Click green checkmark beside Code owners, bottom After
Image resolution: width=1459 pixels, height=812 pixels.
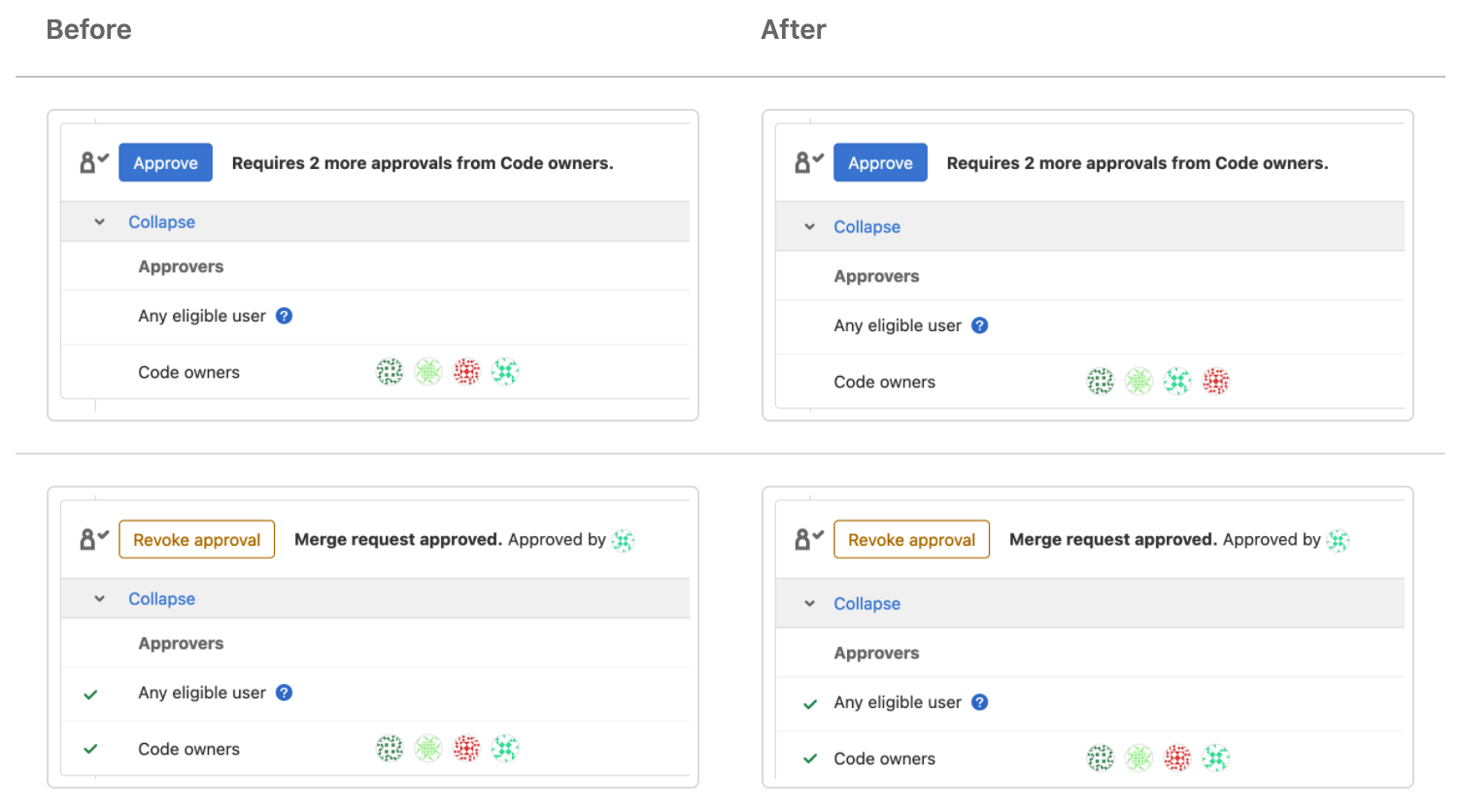tap(810, 760)
